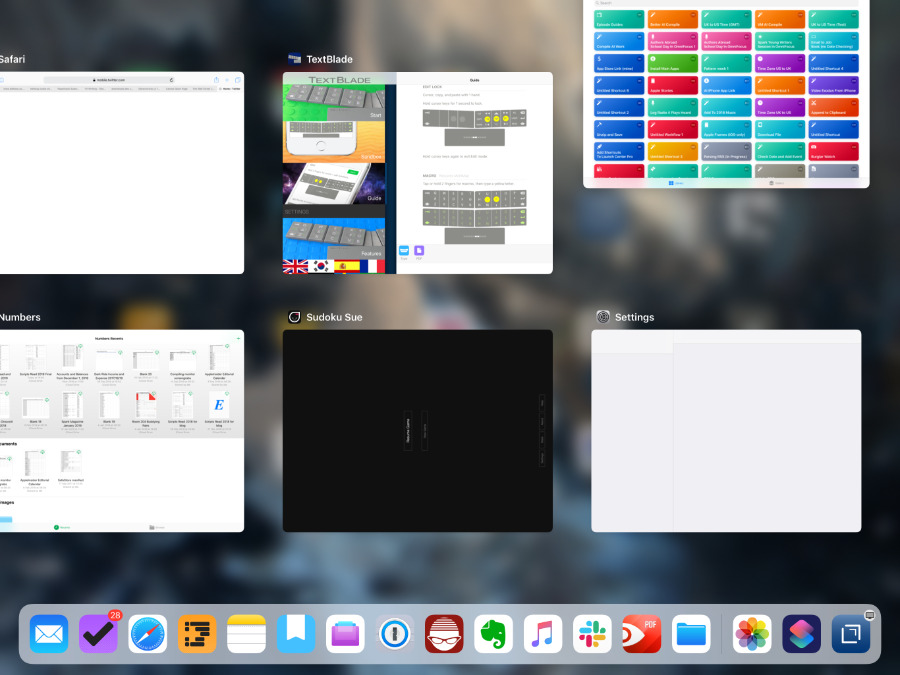Open the Features section in TextBlade

(334, 239)
